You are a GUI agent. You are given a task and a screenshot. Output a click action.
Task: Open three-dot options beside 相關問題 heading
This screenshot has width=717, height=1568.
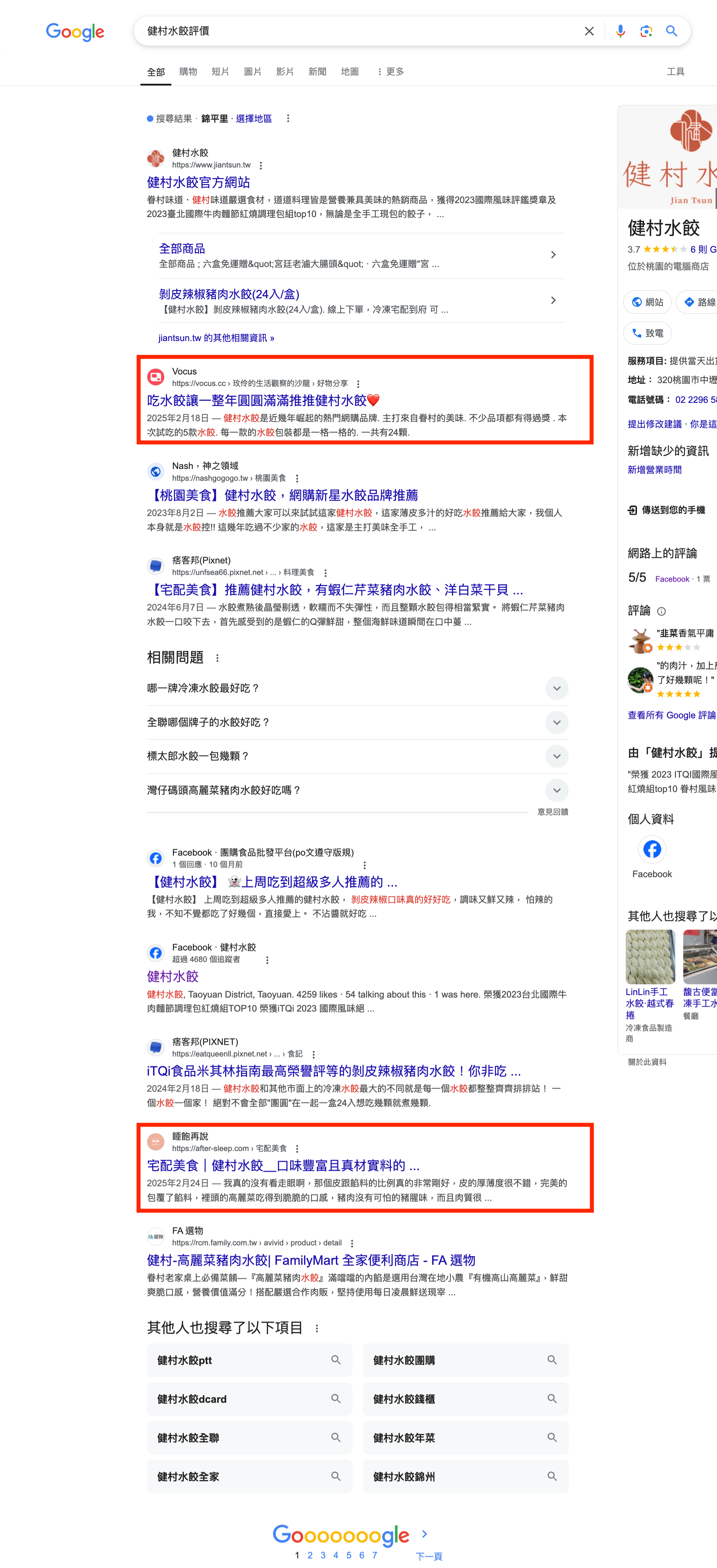217,658
